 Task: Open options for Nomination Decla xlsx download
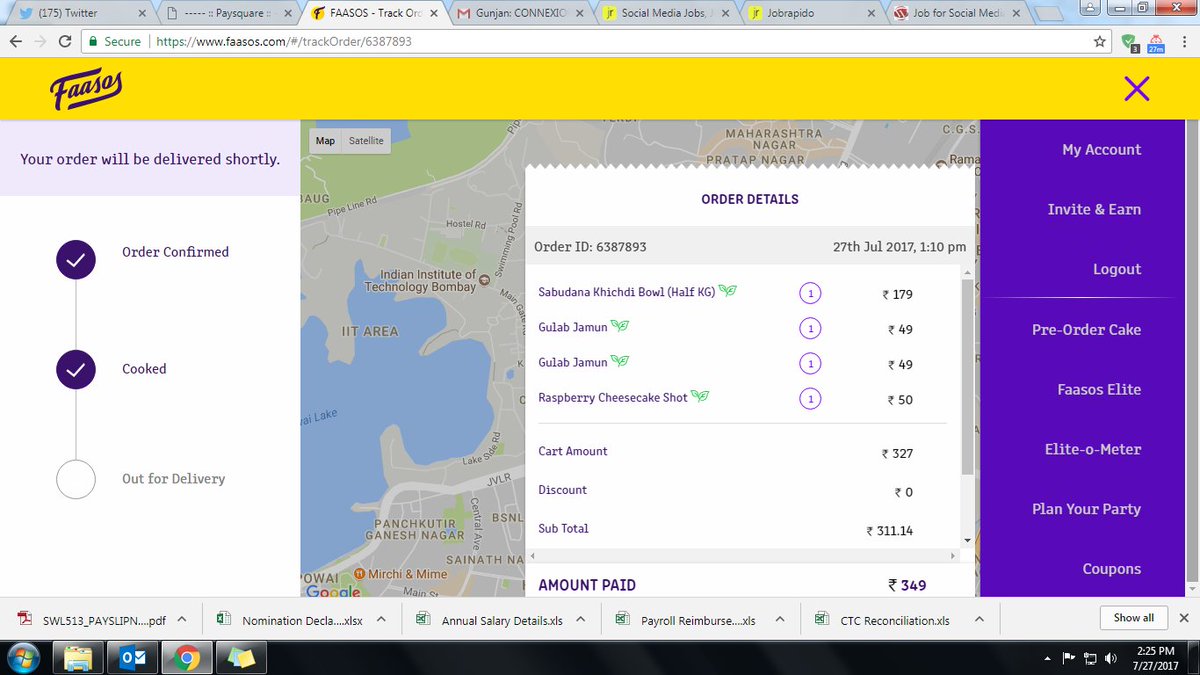(381, 620)
